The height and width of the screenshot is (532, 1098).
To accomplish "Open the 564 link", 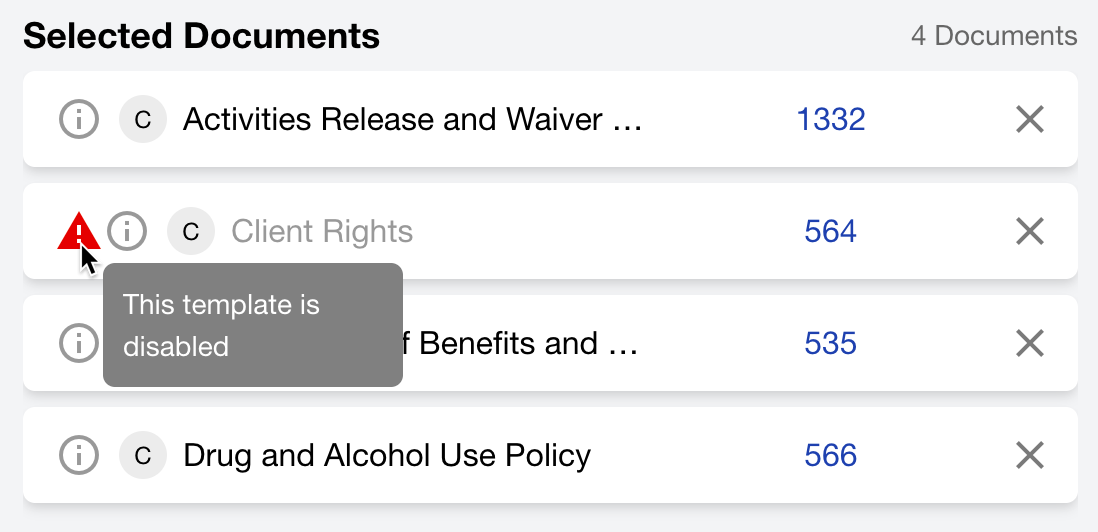I will coord(831,232).
